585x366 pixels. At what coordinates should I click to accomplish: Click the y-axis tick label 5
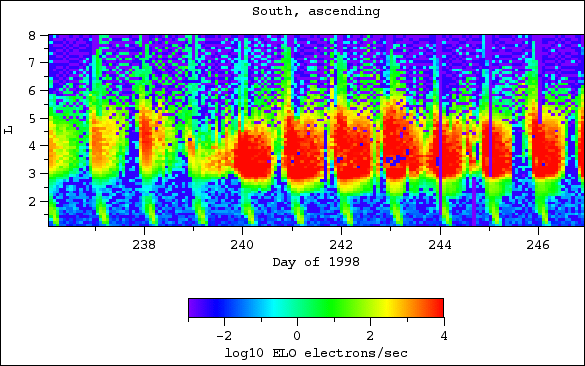pos(32,119)
